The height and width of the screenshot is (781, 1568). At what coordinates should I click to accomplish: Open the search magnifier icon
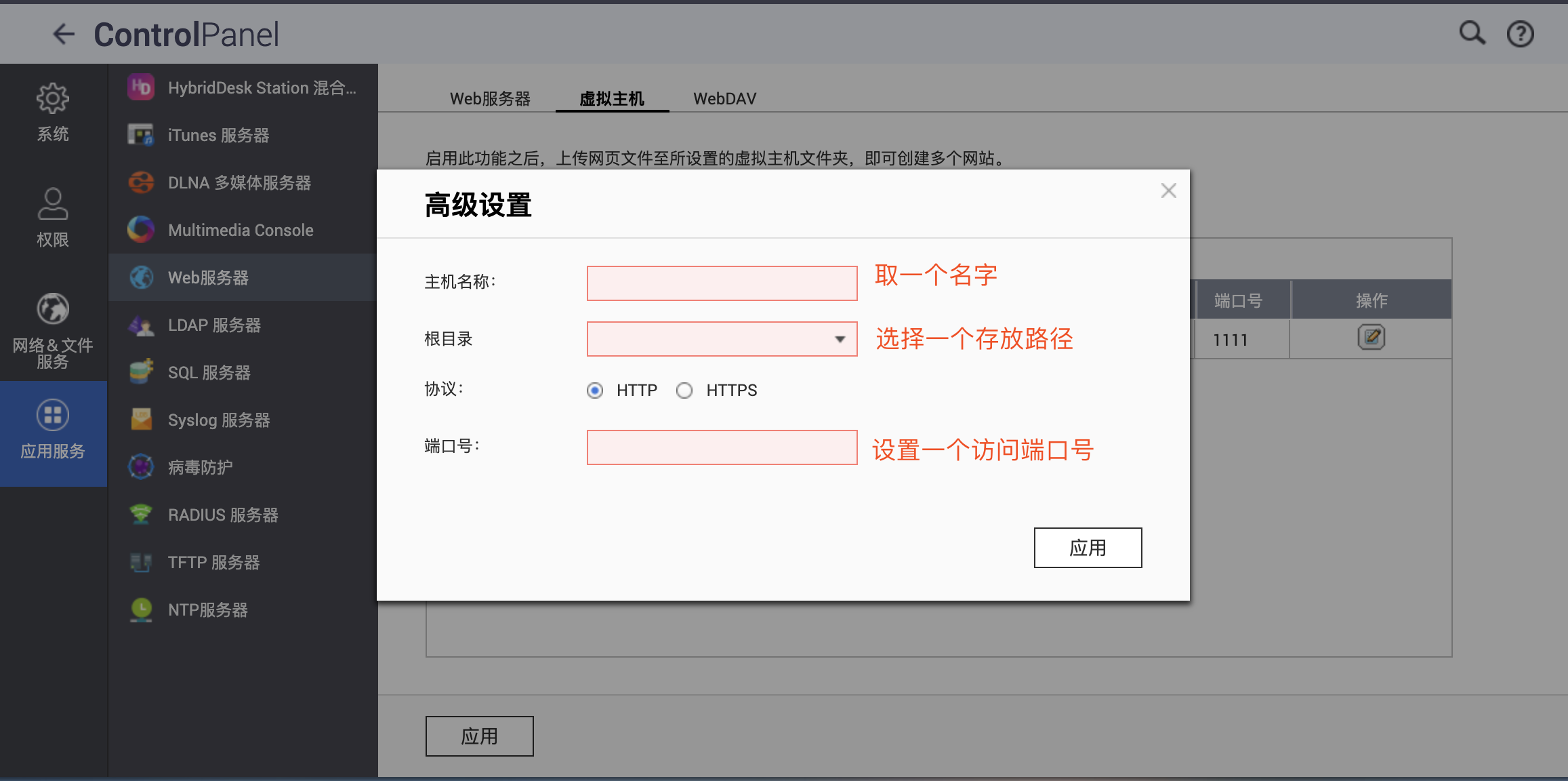1472,33
